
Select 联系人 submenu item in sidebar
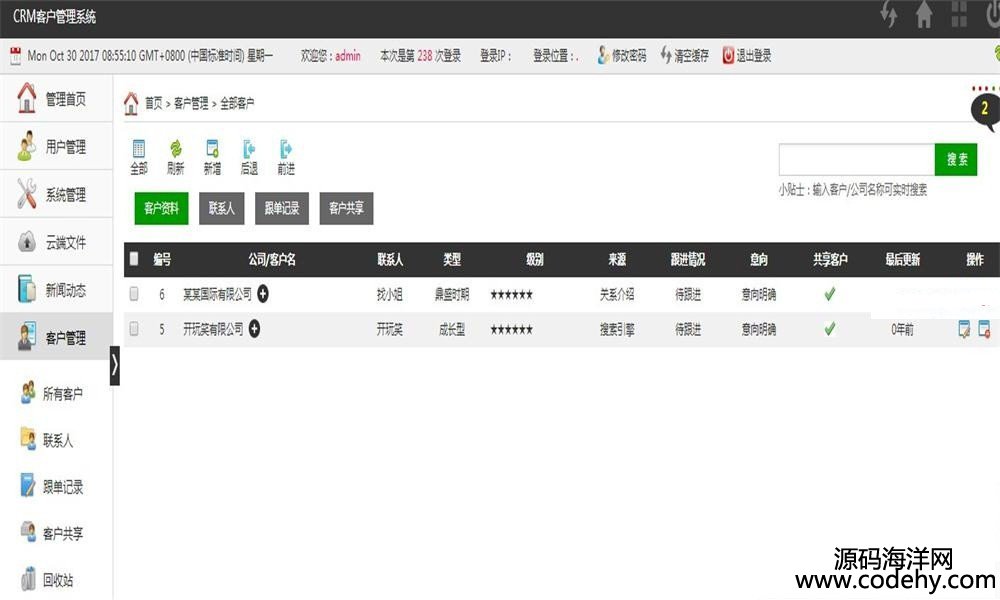click(x=47, y=440)
